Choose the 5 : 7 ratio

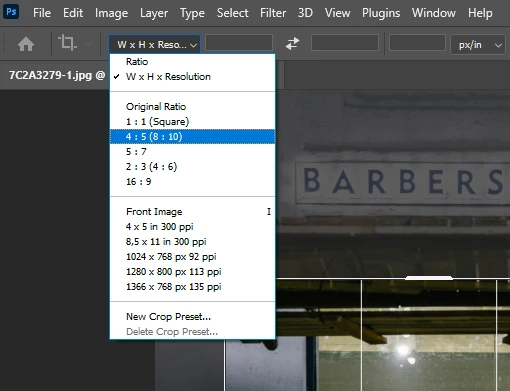193,152
